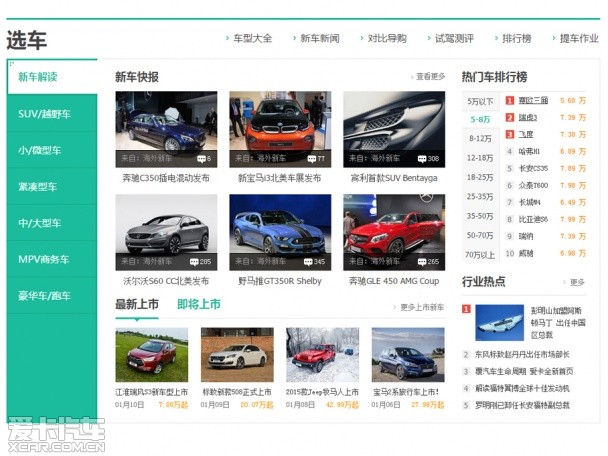This screenshot has height=456, width=608.
Task: Open the 奔驰GLE 450 AMG Coup photo
Action: click(x=394, y=232)
